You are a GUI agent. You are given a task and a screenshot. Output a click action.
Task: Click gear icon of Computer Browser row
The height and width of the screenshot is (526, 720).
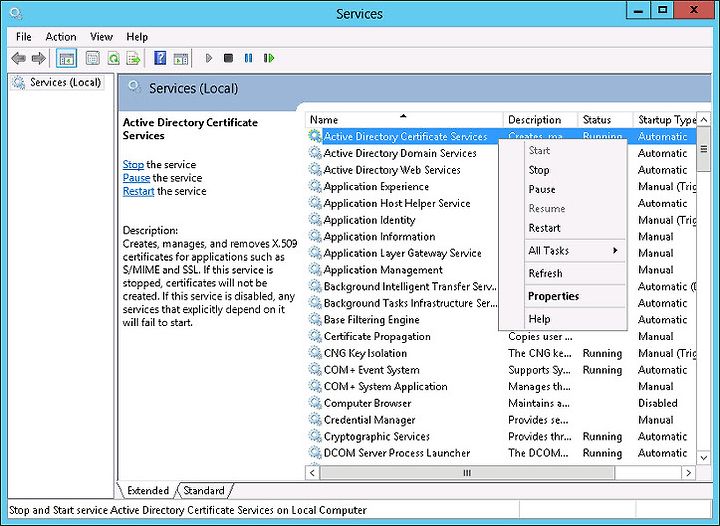tap(315, 403)
